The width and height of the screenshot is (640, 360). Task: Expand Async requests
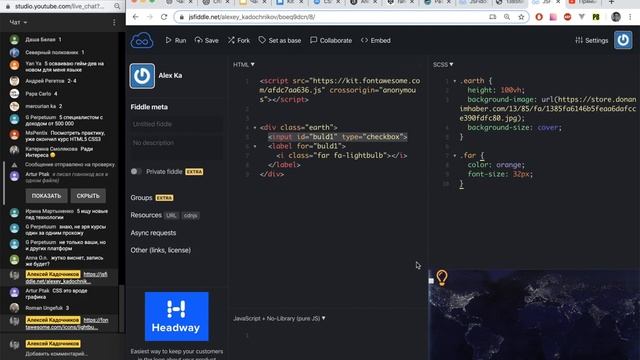[153, 233]
